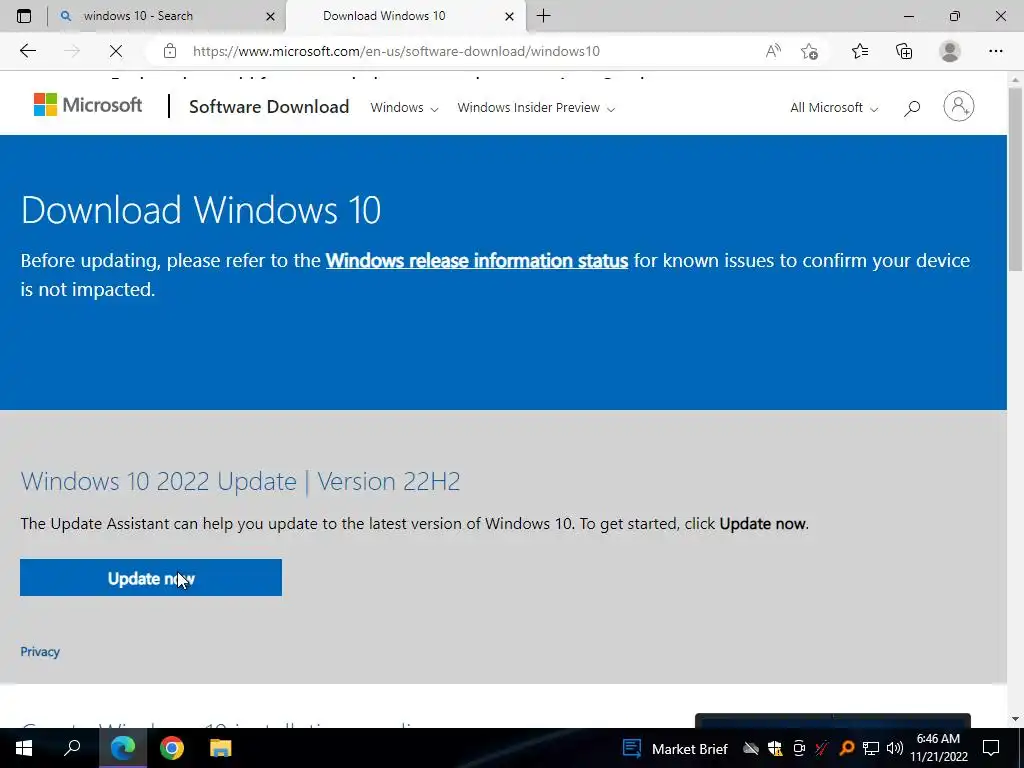Go back to the previous page
The width and height of the screenshot is (1024, 768).
coord(27,51)
